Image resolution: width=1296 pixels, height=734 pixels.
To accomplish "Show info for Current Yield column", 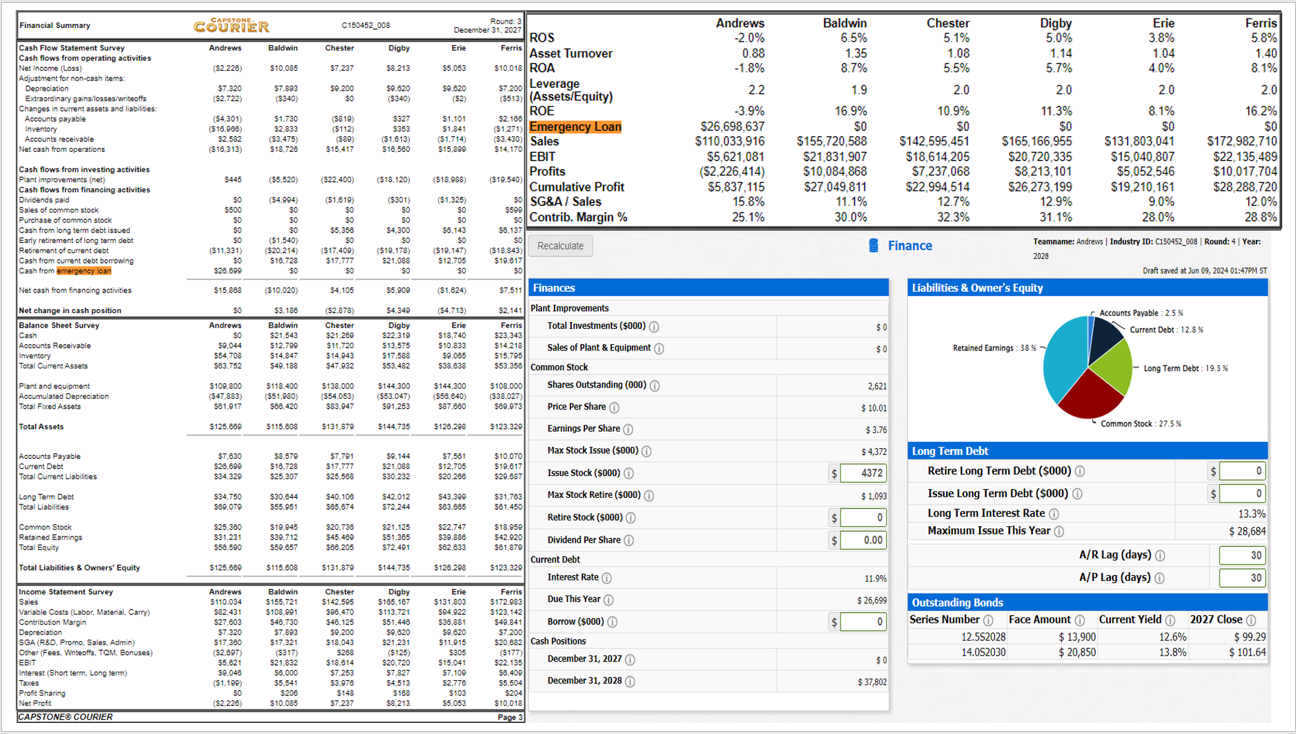I will (x=1170, y=620).
